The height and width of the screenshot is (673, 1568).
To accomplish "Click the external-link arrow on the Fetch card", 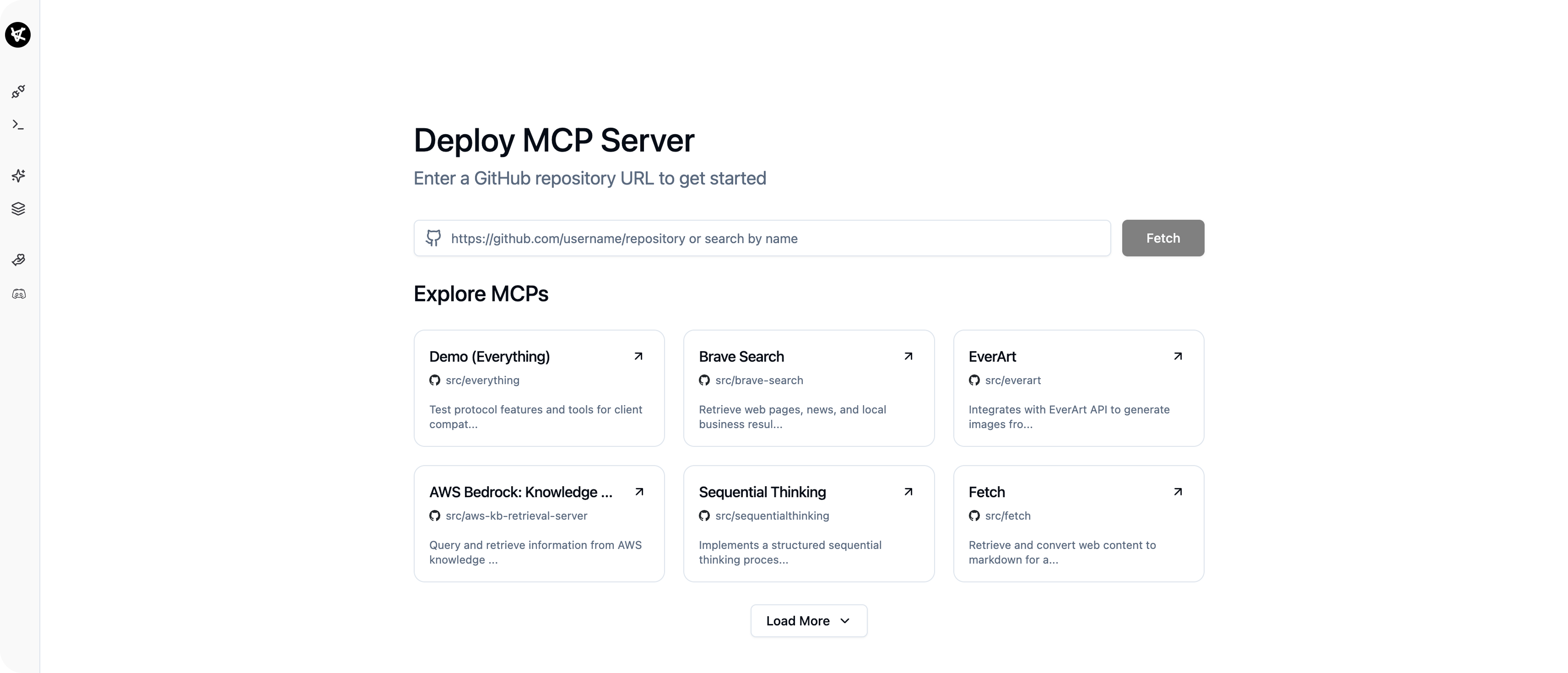I will pos(1178,492).
